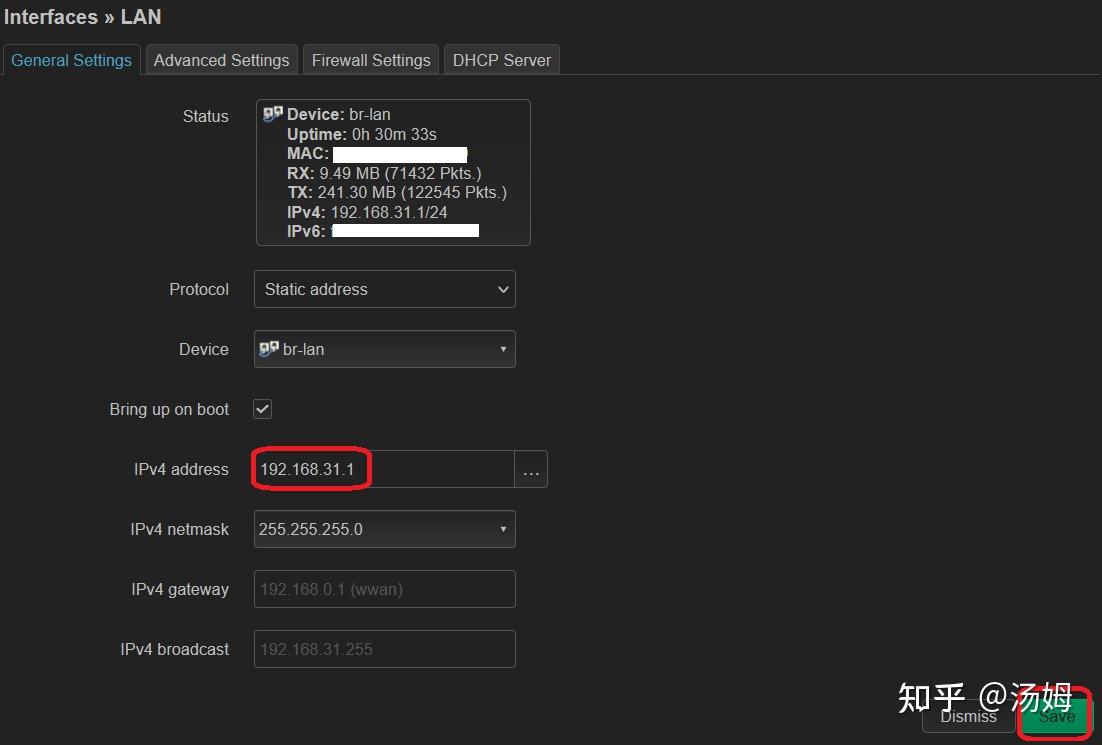Click the Dismiss button
The image size is (1102, 745).
(x=967, y=716)
